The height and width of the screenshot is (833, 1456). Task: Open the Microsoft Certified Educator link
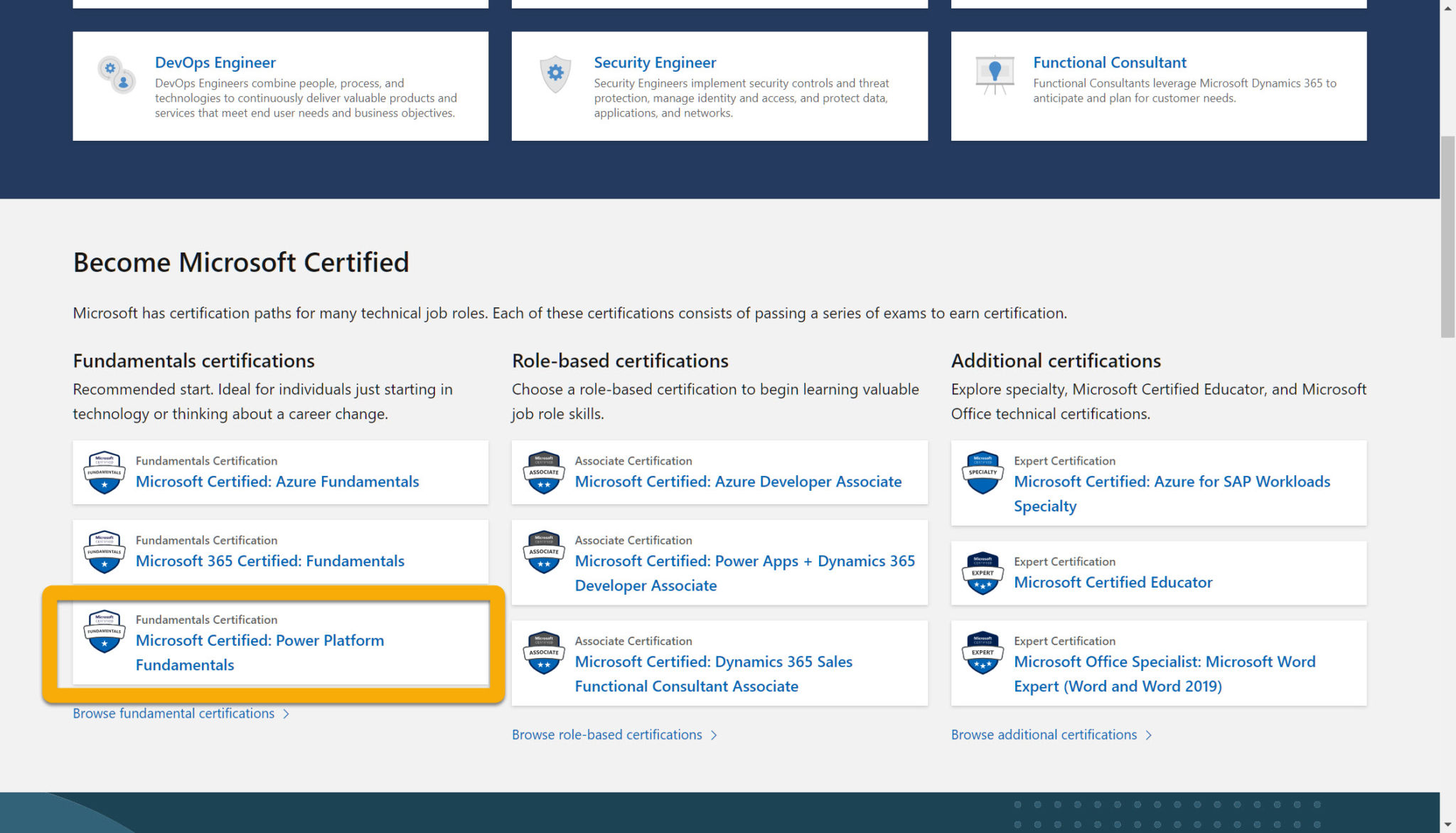pos(1113,583)
